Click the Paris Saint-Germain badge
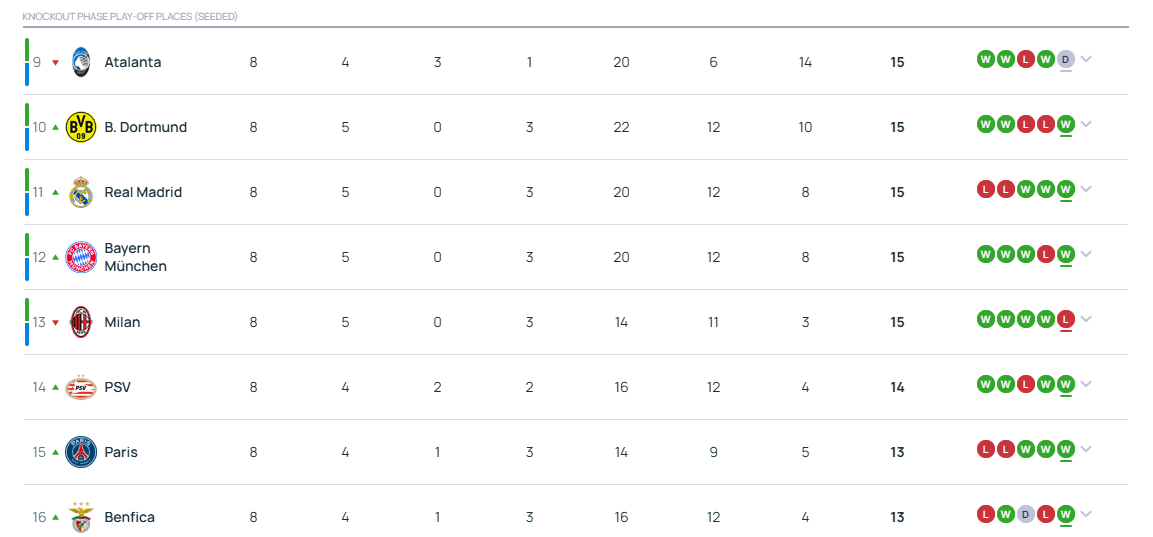 81,452
